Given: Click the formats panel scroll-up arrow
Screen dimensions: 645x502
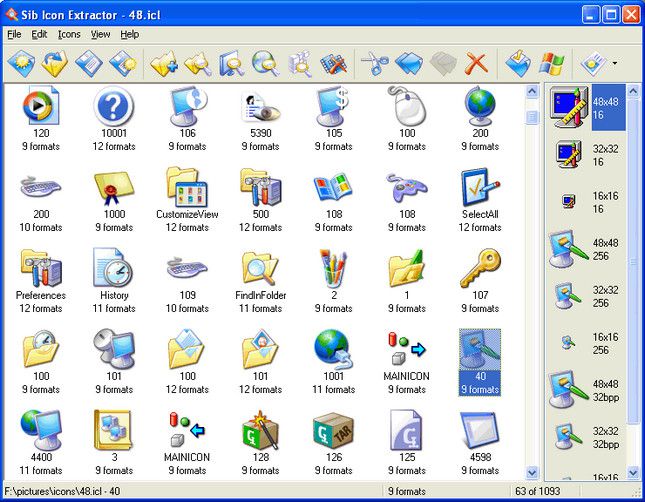Looking at the screenshot, I should [633, 91].
